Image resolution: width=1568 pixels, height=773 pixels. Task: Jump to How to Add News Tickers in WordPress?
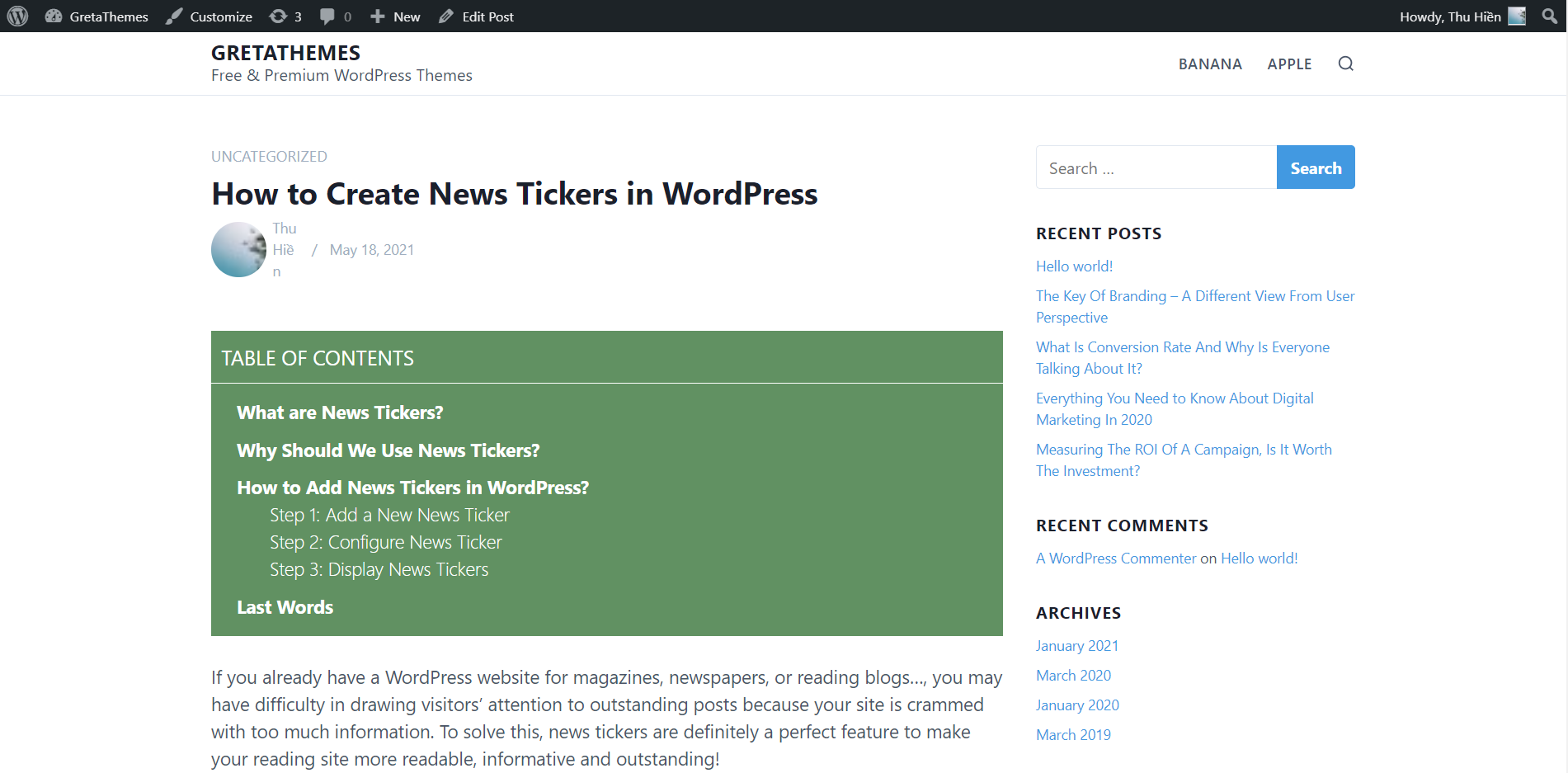click(413, 488)
